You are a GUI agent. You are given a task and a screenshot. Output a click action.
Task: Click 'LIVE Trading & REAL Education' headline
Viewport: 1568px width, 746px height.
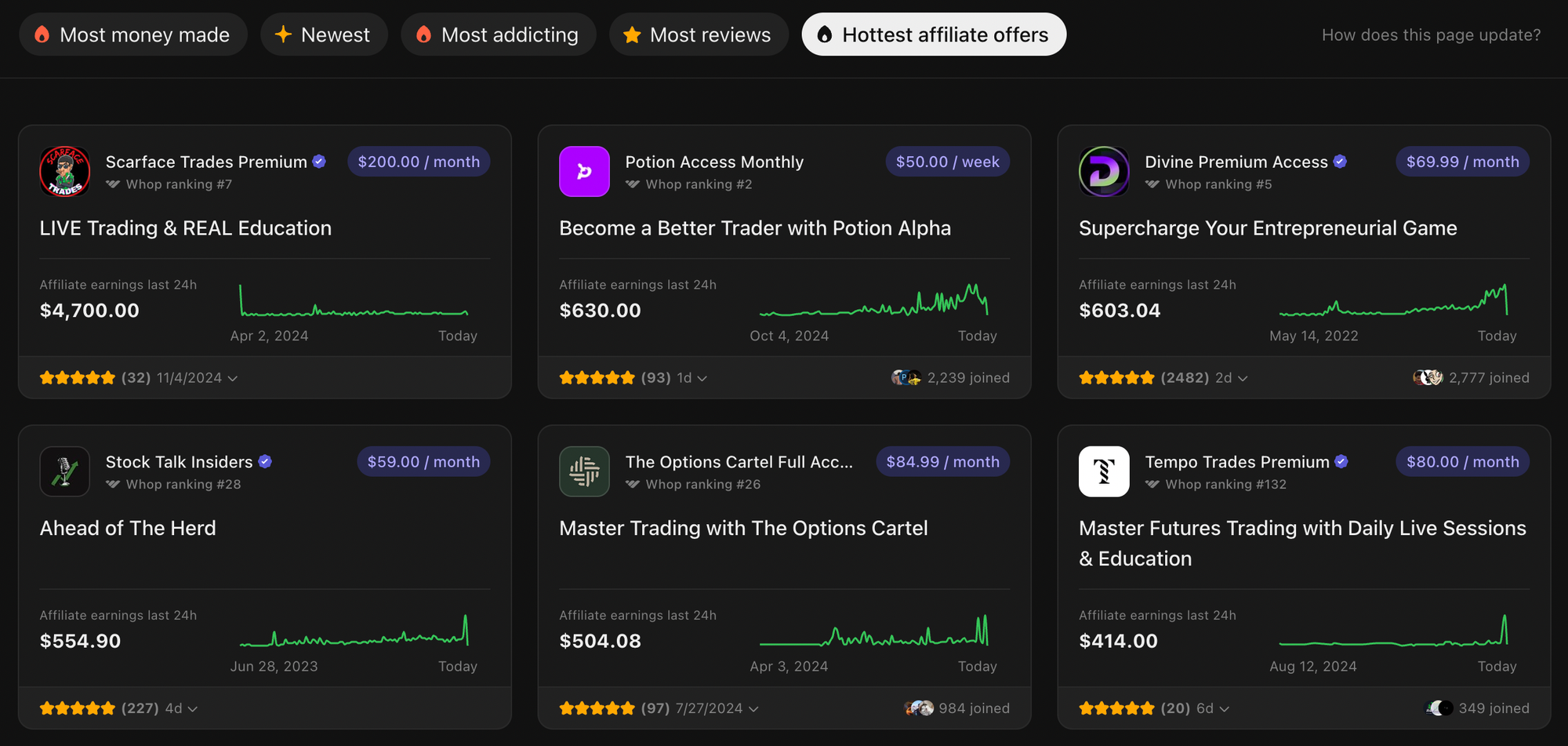pyautogui.click(x=186, y=228)
